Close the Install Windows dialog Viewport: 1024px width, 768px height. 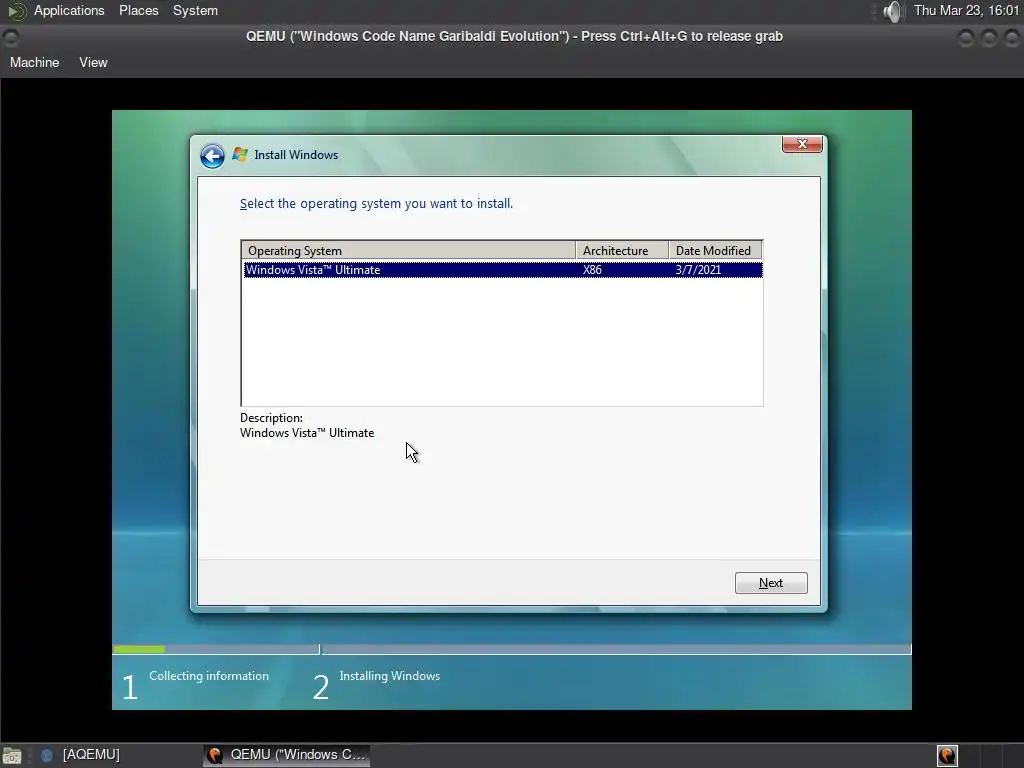[802, 144]
